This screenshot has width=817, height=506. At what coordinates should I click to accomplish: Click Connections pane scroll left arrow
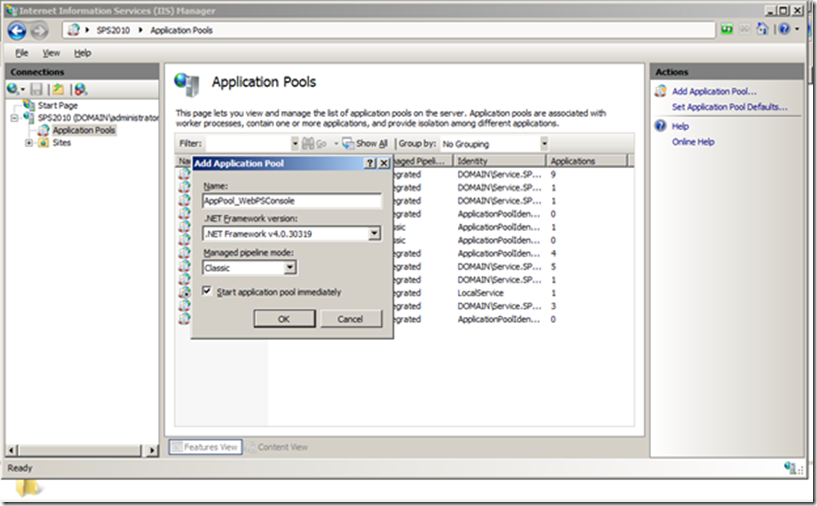point(12,450)
